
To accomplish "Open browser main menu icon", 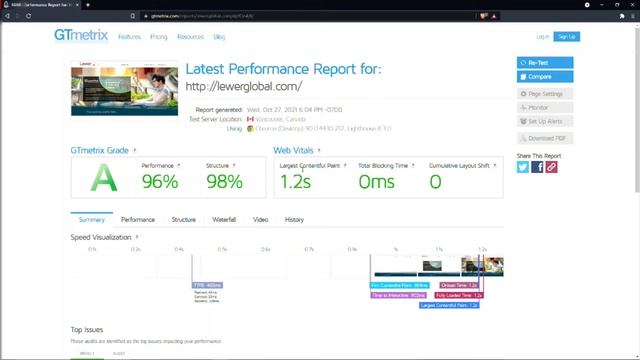I will [633, 16].
